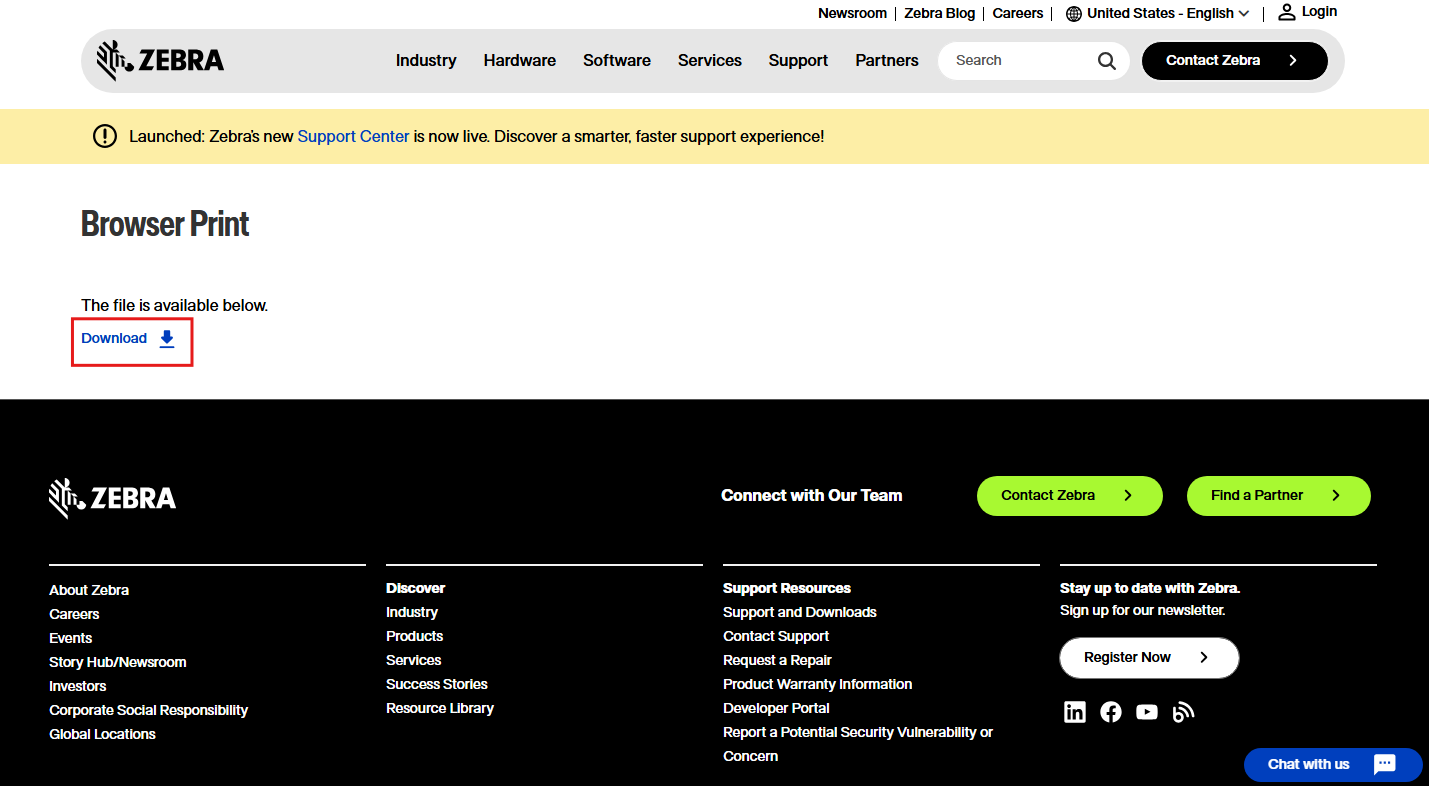Open the Support navigation menu

pyautogui.click(x=798, y=60)
